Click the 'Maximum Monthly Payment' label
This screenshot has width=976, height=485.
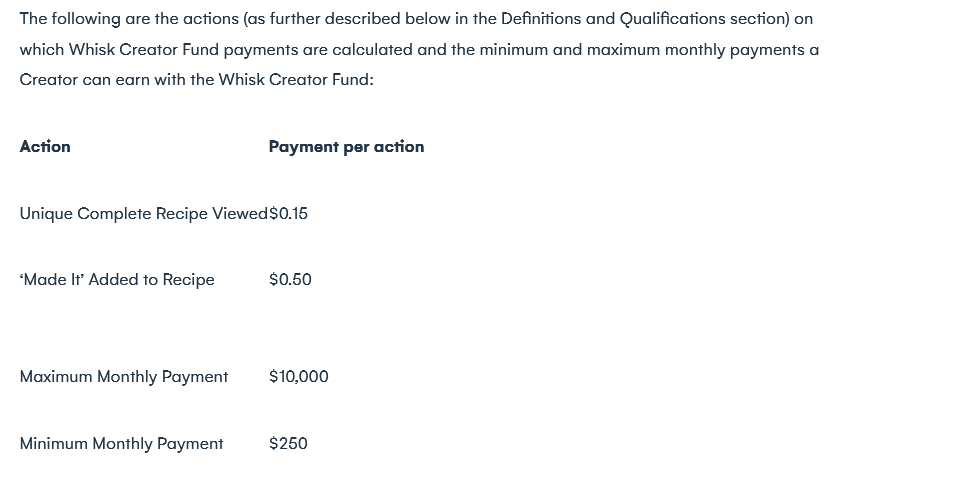tap(124, 377)
